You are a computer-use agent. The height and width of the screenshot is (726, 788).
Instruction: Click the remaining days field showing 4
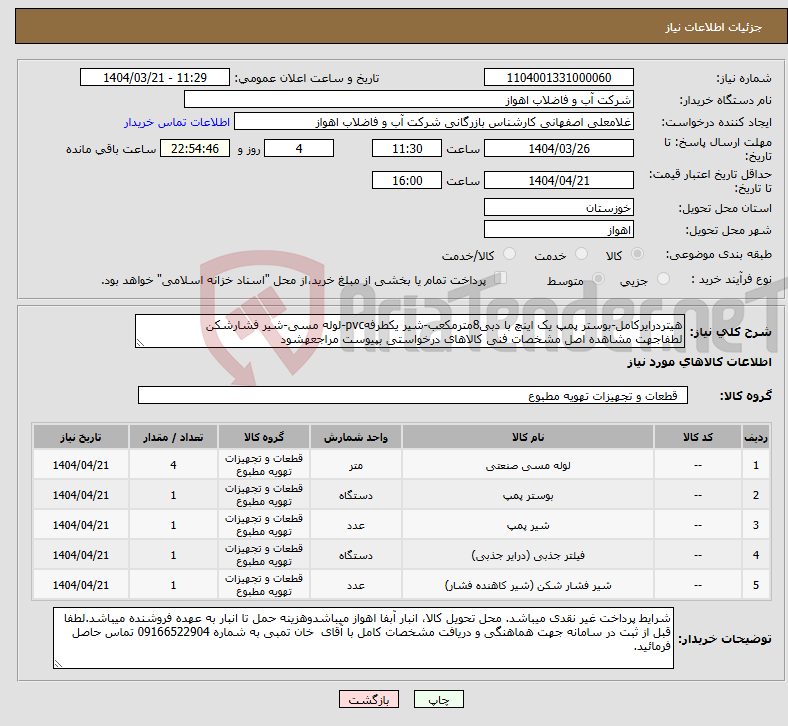click(x=299, y=149)
